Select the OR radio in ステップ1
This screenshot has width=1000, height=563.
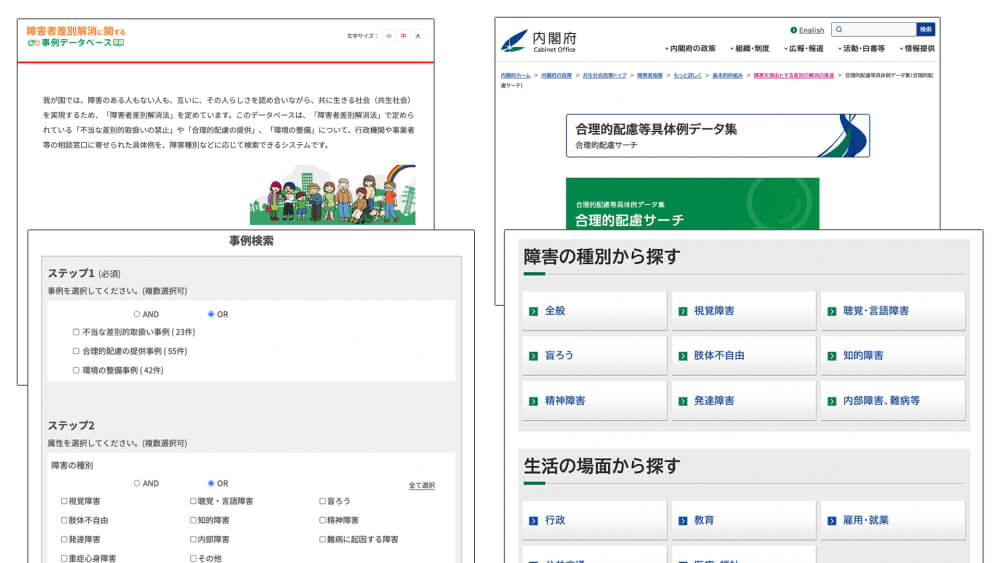click(x=211, y=314)
